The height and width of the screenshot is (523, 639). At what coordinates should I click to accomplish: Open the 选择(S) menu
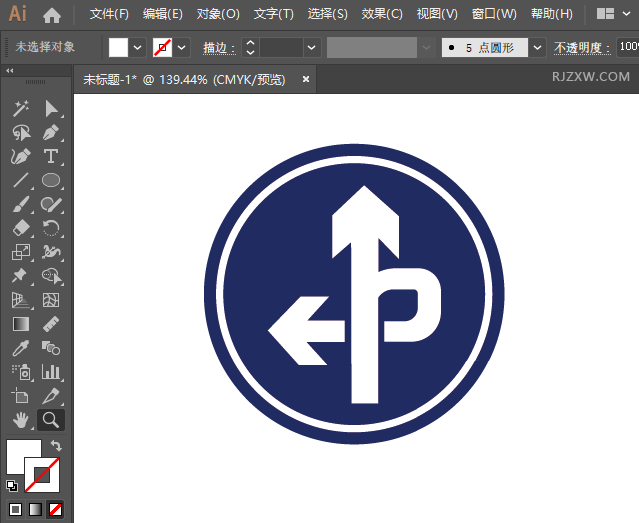328,14
